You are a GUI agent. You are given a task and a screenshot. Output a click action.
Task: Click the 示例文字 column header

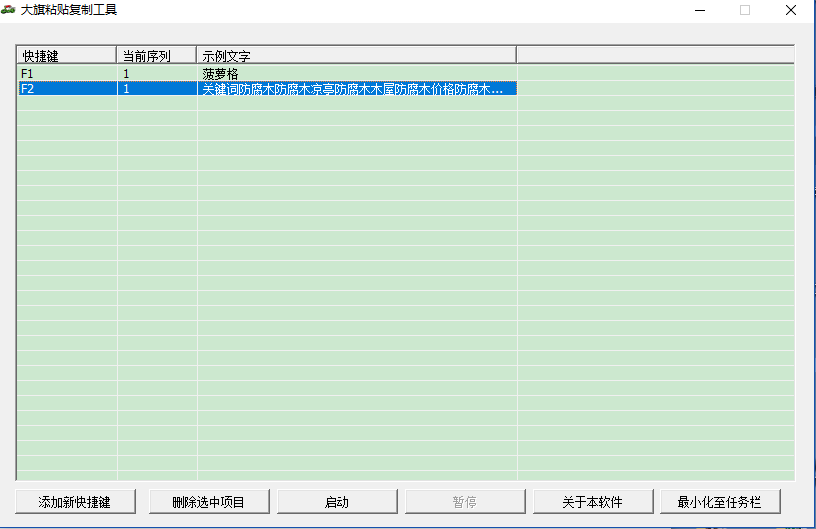tap(355, 55)
